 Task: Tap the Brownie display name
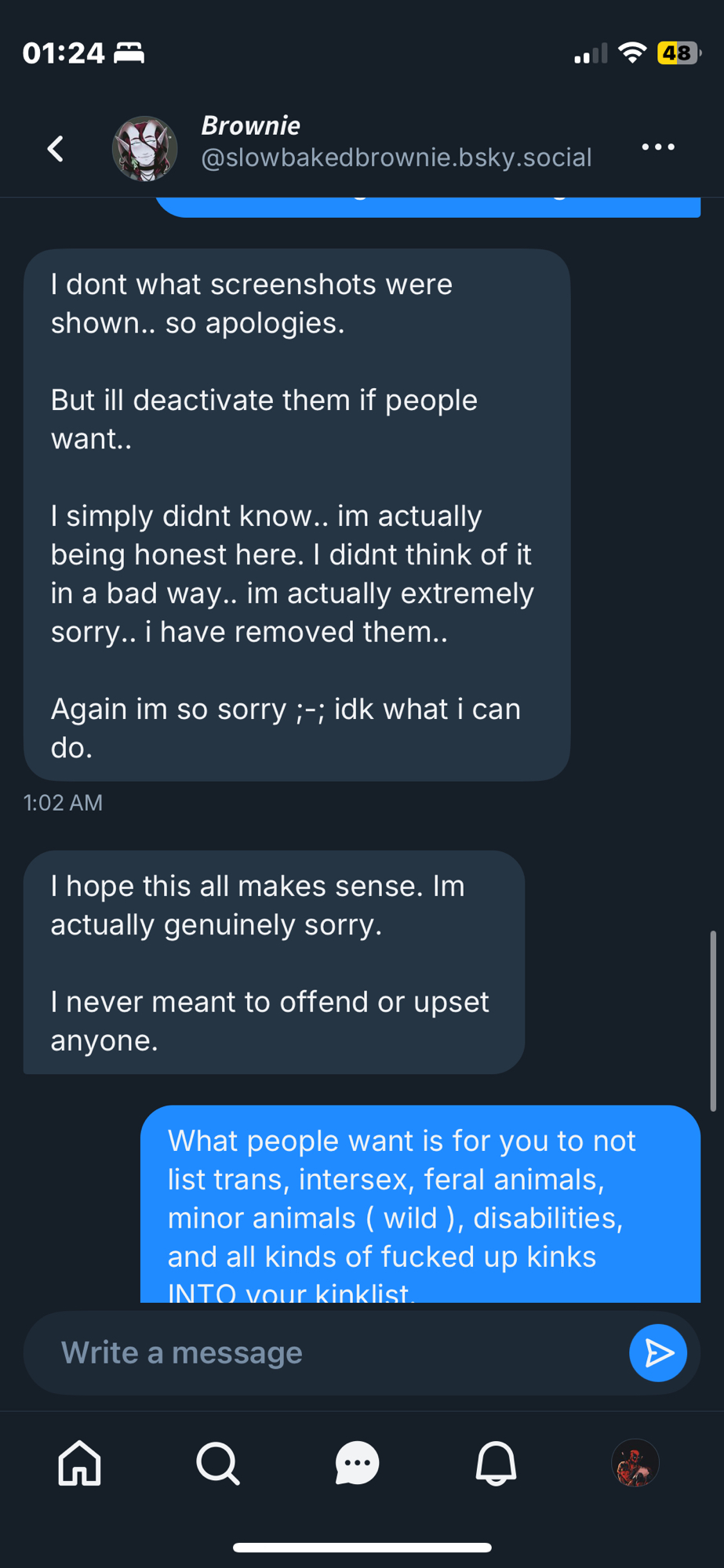click(x=251, y=125)
